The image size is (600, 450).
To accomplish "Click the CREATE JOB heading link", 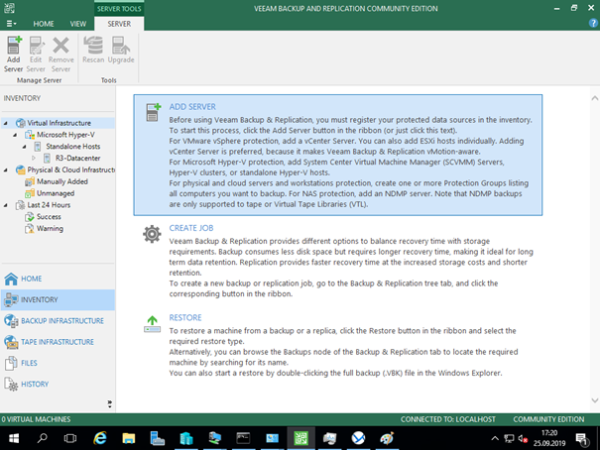I will tap(190, 227).
